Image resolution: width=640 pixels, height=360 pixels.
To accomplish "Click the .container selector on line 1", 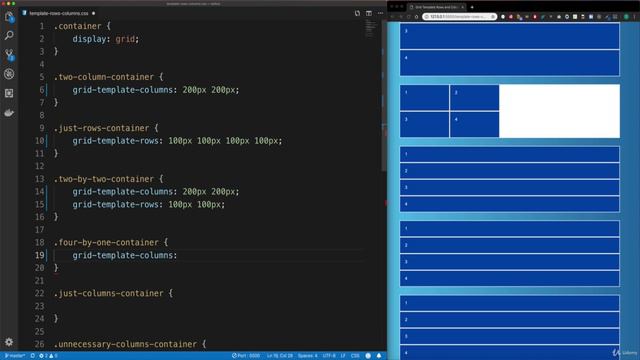I will point(78,26).
